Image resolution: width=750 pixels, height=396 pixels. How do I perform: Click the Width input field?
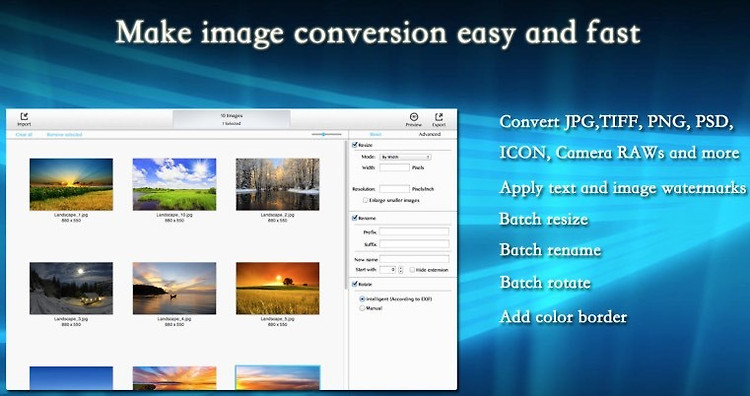coord(395,168)
